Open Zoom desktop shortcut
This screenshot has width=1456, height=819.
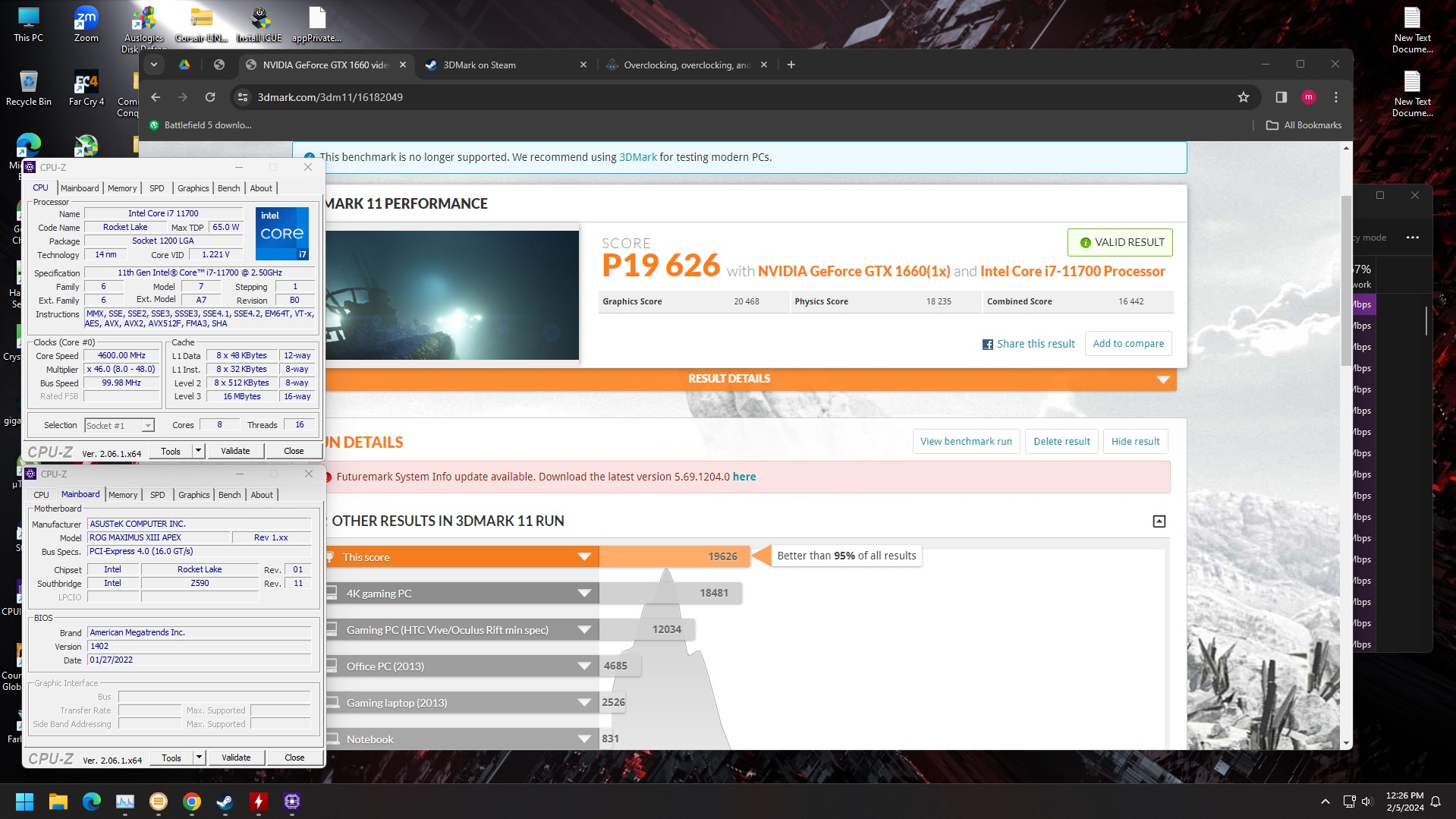(86, 24)
